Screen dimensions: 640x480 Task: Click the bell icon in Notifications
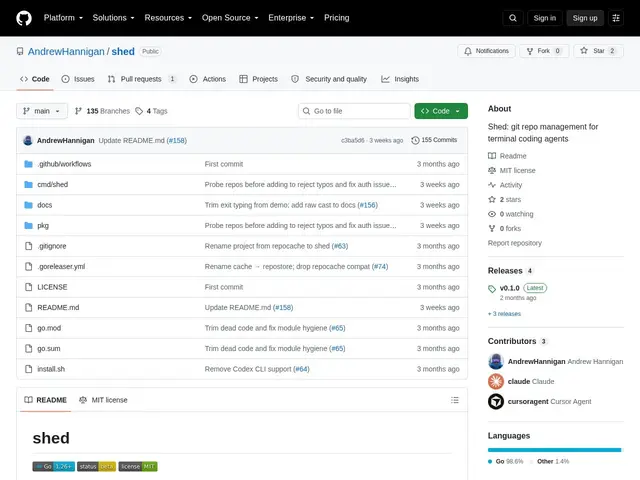pos(468,51)
